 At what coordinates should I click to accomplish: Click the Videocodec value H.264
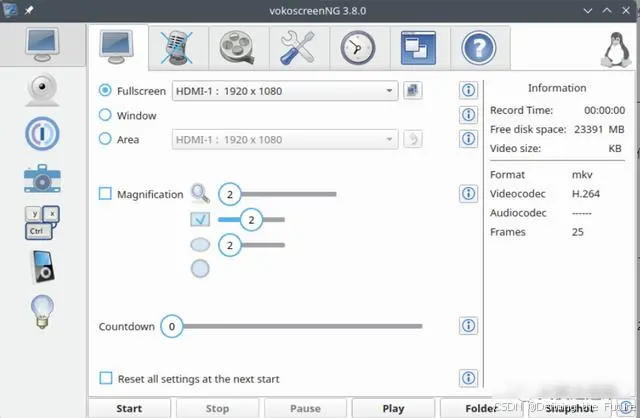coord(586,194)
